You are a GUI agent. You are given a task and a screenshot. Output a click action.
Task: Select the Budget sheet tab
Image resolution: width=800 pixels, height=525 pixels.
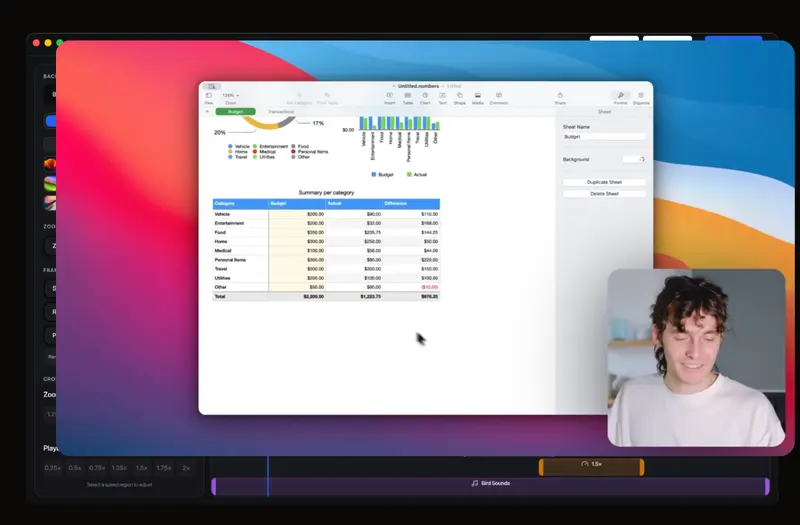pyautogui.click(x=235, y=112)
